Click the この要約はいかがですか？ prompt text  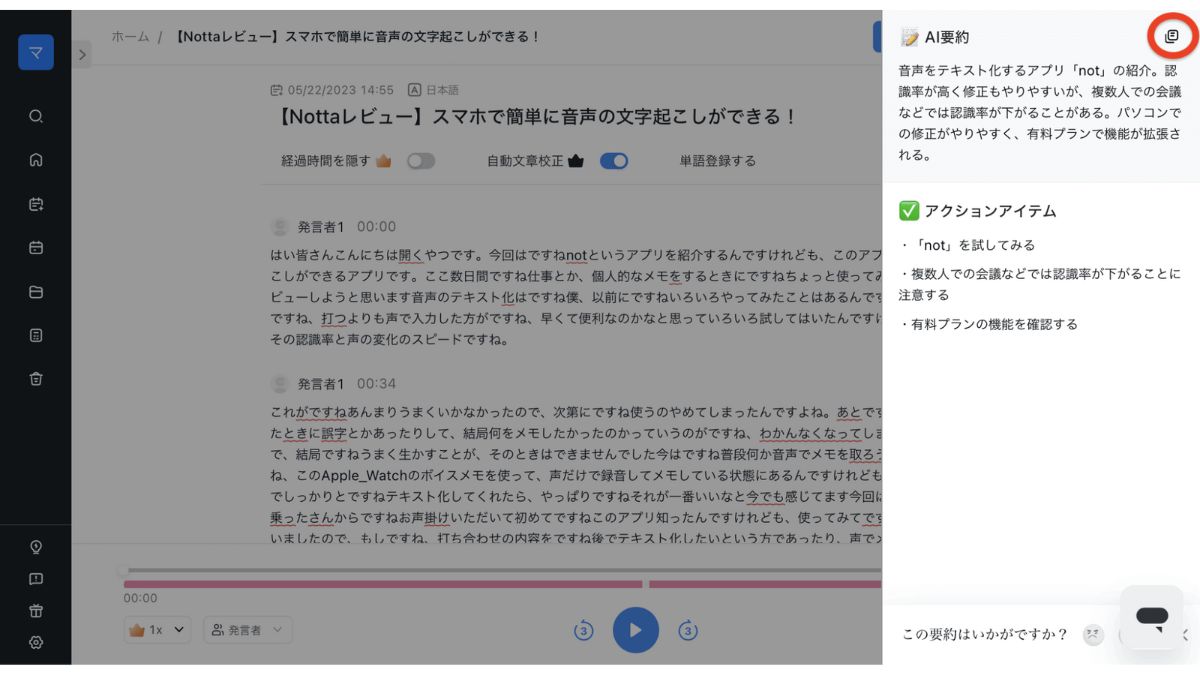tap(985, 634)
